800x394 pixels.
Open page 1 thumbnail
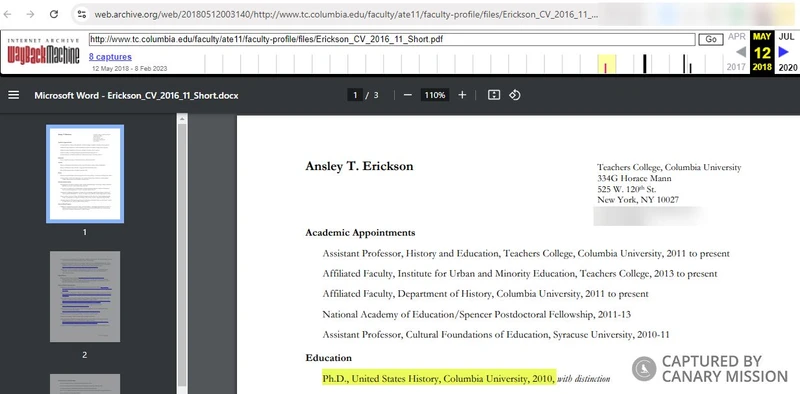(85, 174)
